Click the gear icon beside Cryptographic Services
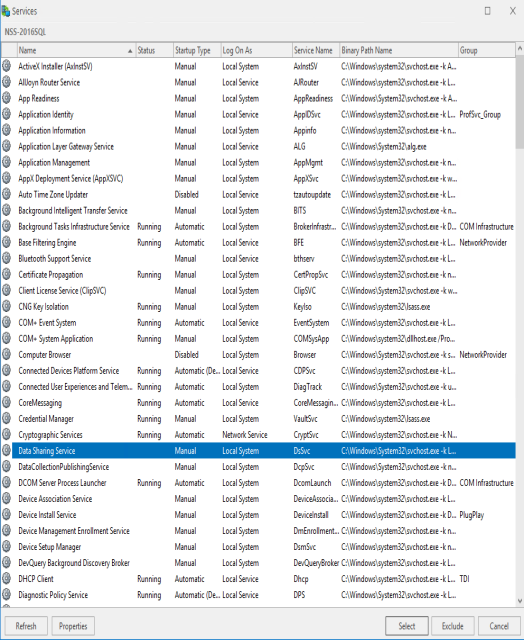The image size is (524, 640). (7, 435)
